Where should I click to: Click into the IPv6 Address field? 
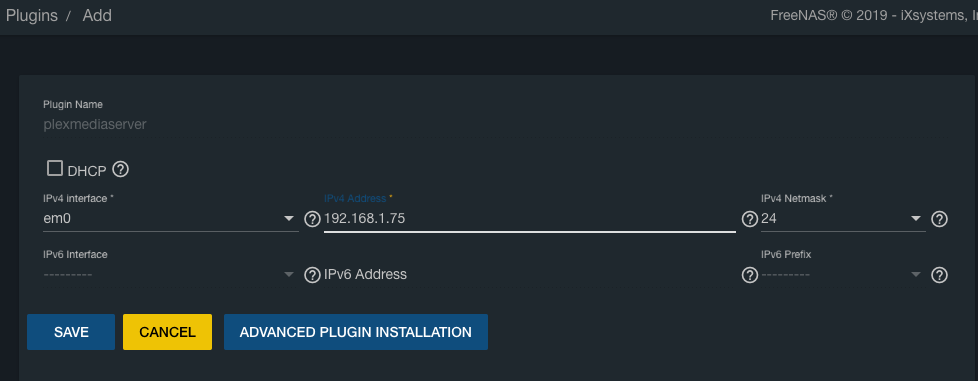(530, 274)
